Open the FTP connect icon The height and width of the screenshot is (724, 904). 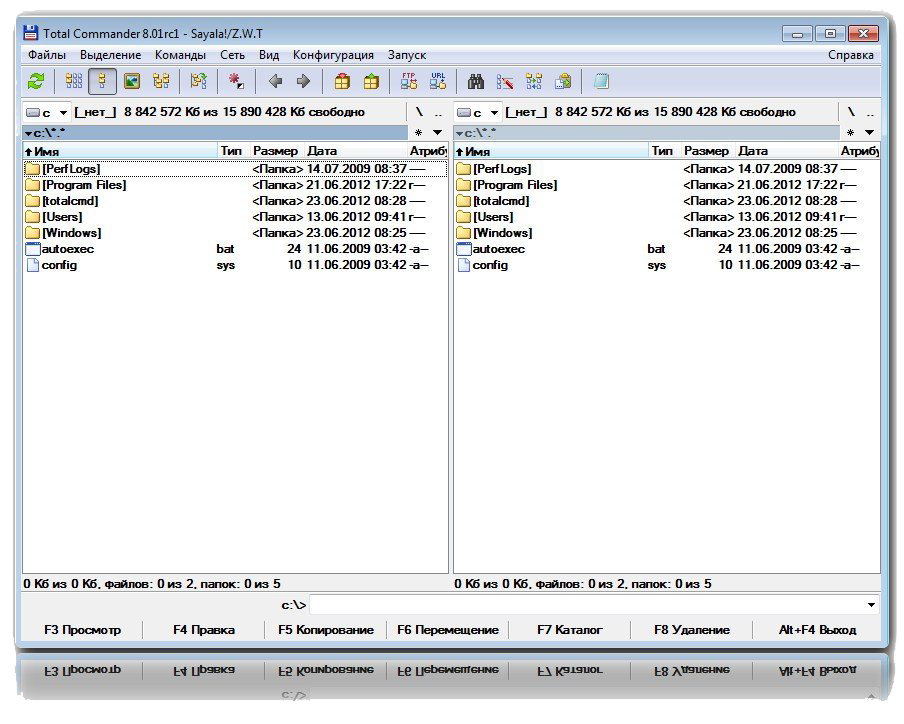(x=409, y=81)
